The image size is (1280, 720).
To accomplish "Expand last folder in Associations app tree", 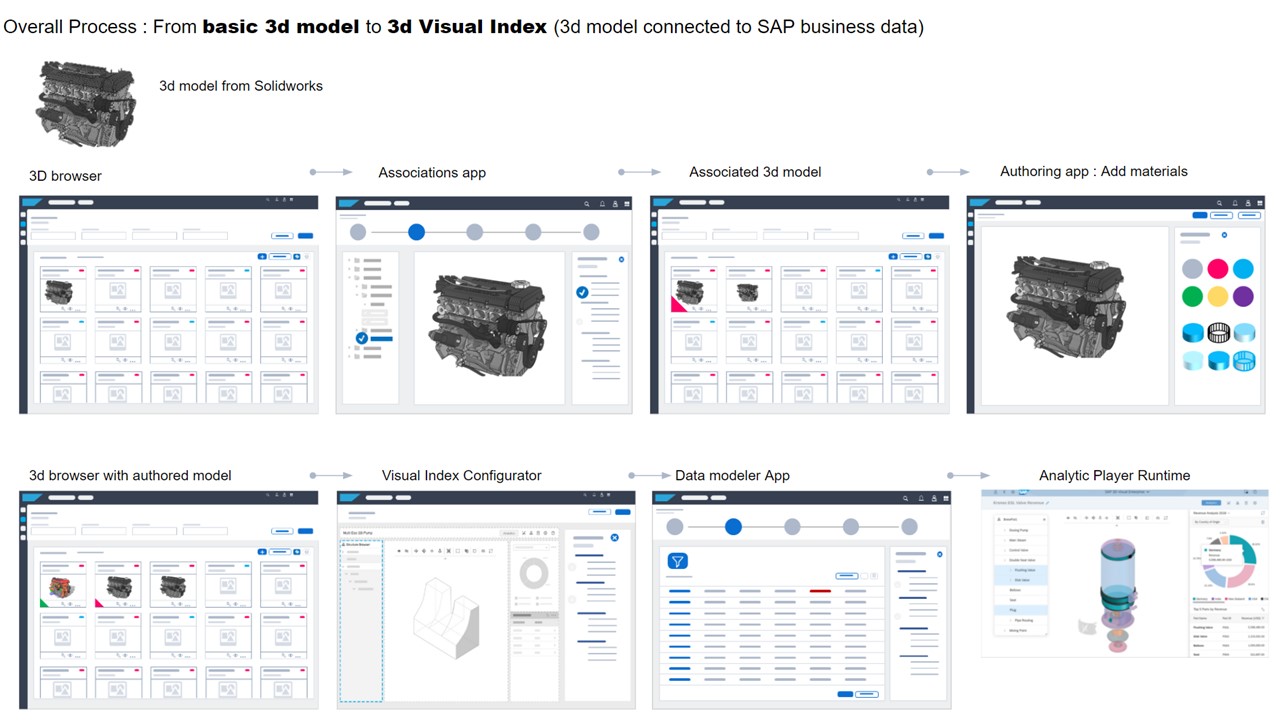I will (x=350, y=358).
